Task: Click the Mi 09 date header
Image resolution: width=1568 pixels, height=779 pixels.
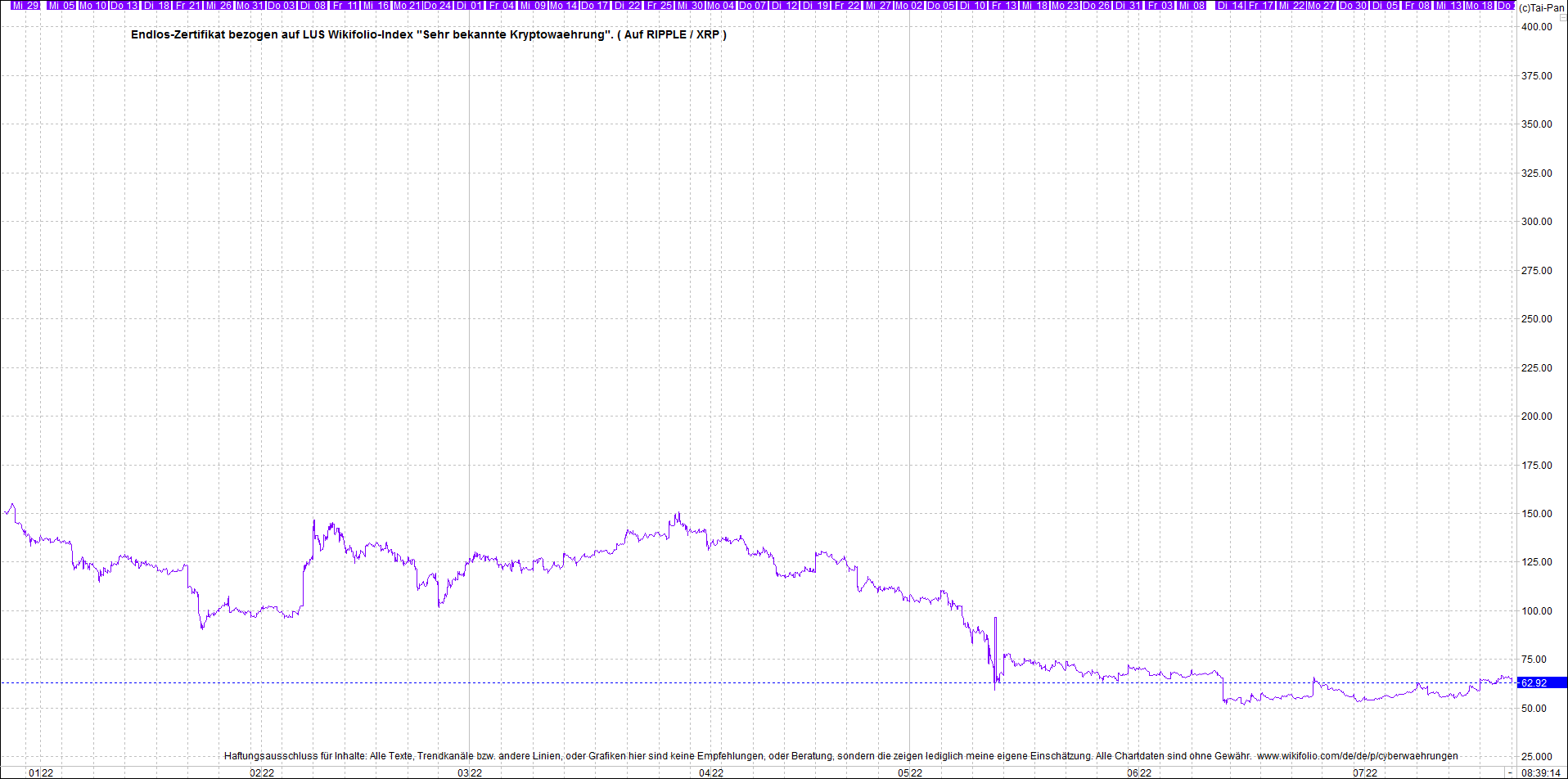Action: pyautogui.click(x=533, y=6)
